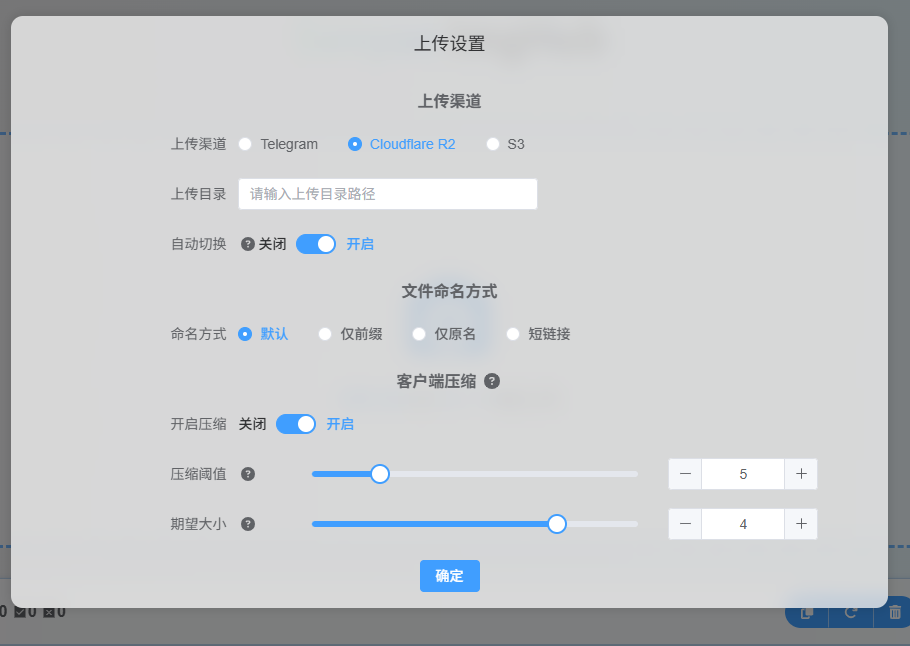Toggle the 自动切换 switch

click(316, 244)
